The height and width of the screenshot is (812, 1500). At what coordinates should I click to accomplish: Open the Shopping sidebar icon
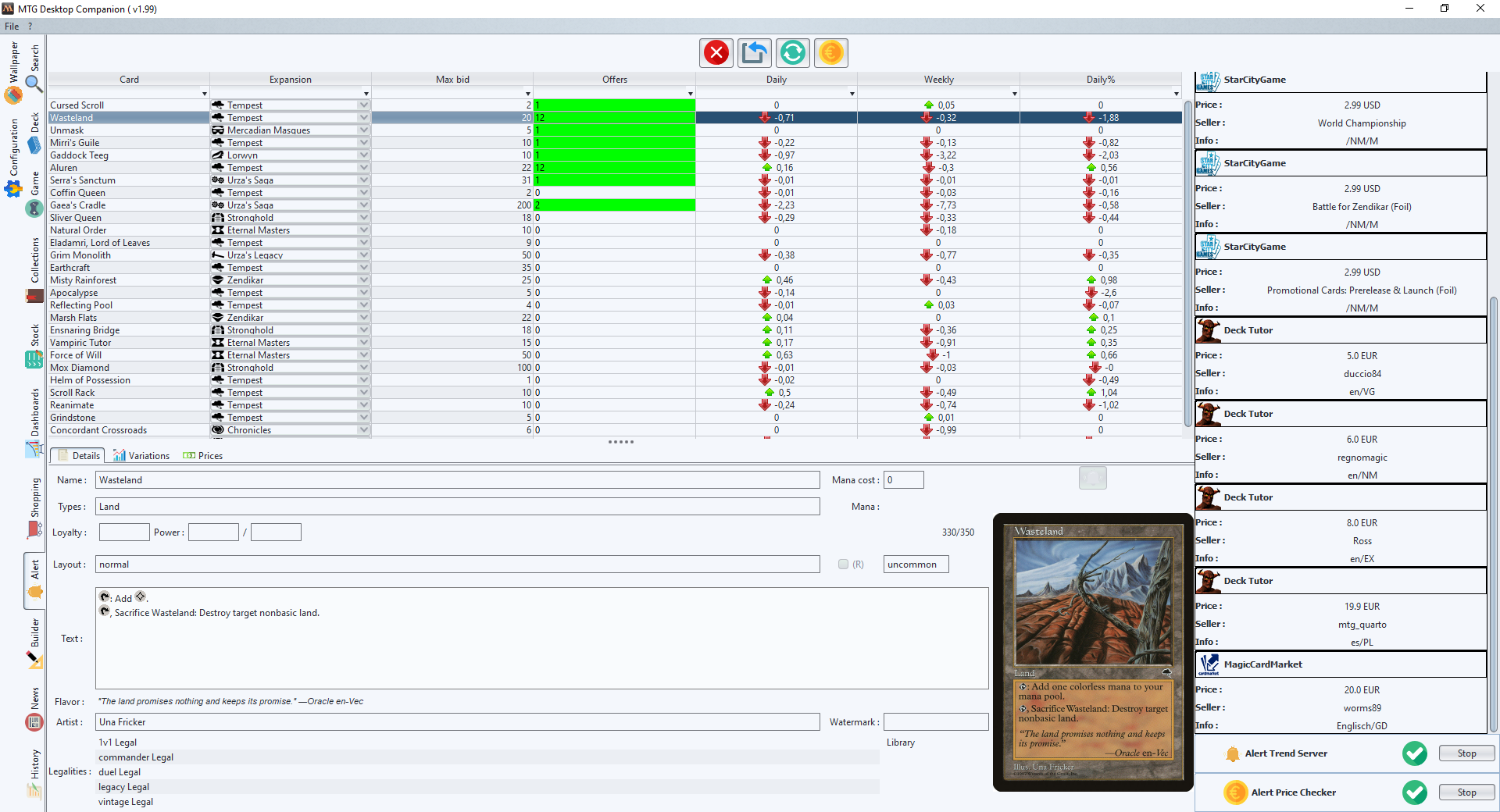coord(34,530)
